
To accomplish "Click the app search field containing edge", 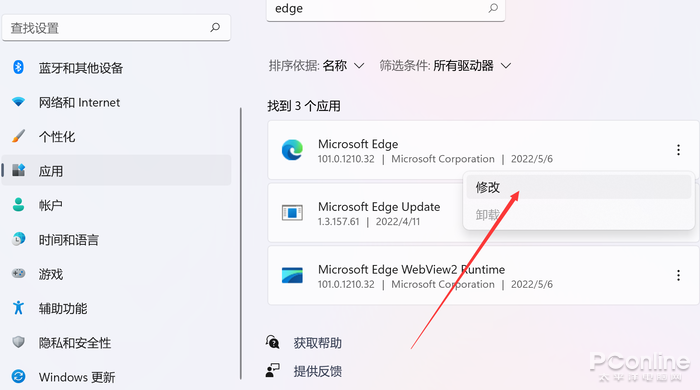I will click(x=386, y=9).
